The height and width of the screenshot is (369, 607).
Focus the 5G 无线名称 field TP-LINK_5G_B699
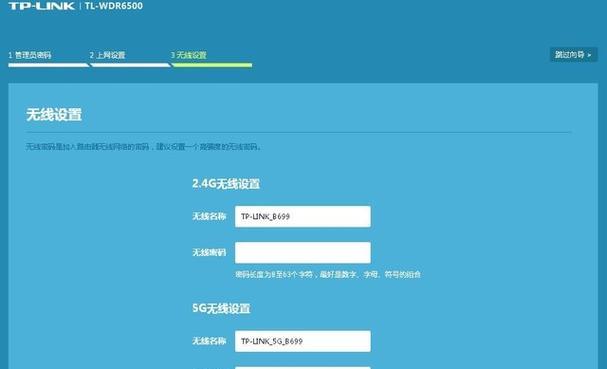(303, 341)
